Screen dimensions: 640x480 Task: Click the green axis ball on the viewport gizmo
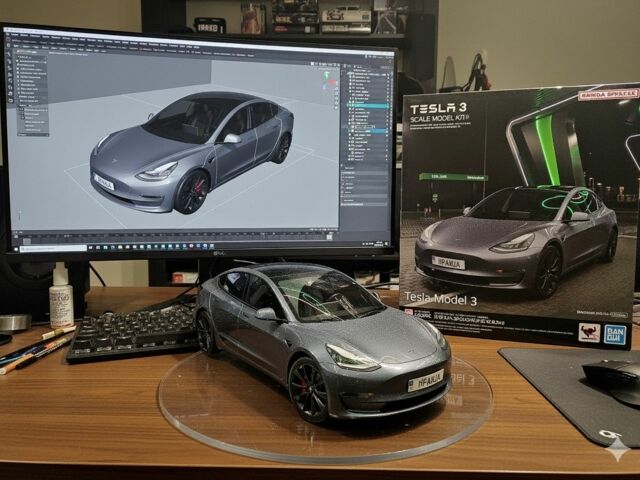tap(324, 74)
